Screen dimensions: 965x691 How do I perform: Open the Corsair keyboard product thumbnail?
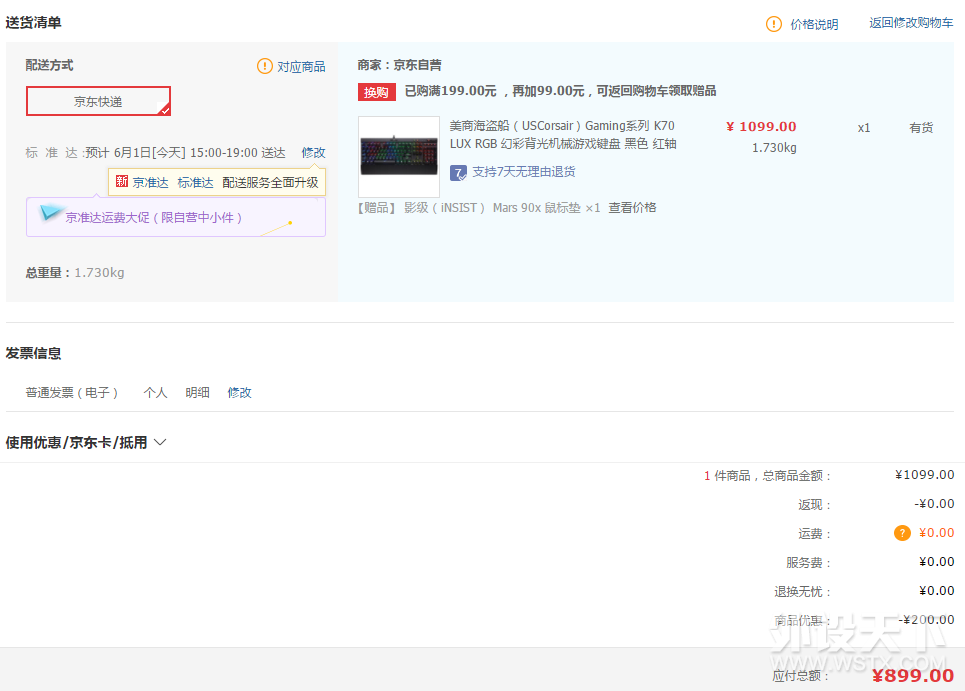pyautogui.click(x=399, y=157)
